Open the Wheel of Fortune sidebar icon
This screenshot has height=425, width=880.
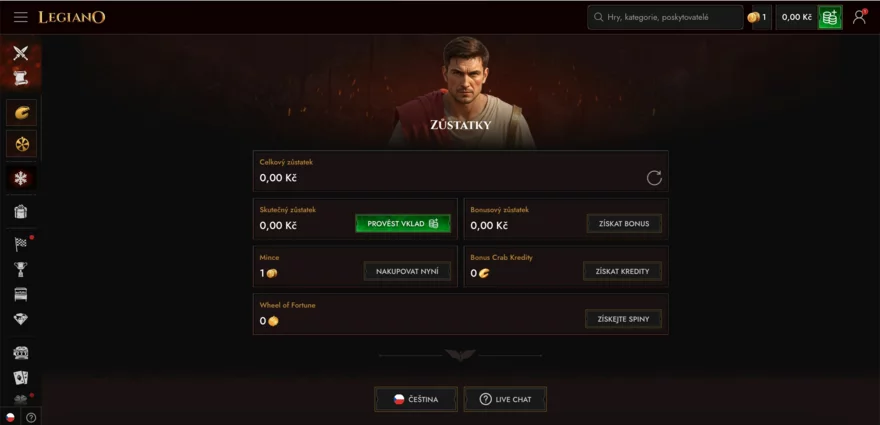(21, 144)
